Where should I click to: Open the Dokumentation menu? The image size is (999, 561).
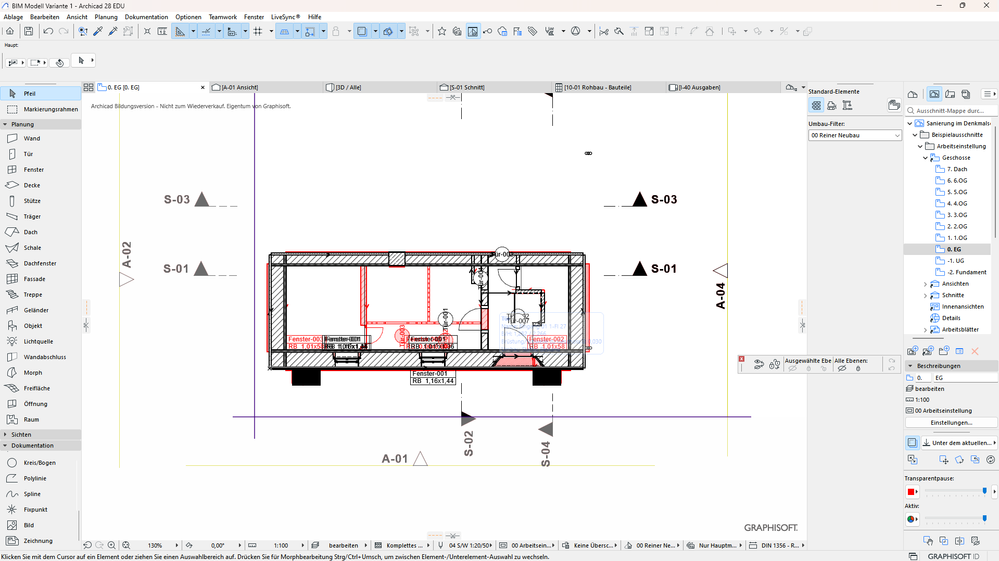[146, 17]
